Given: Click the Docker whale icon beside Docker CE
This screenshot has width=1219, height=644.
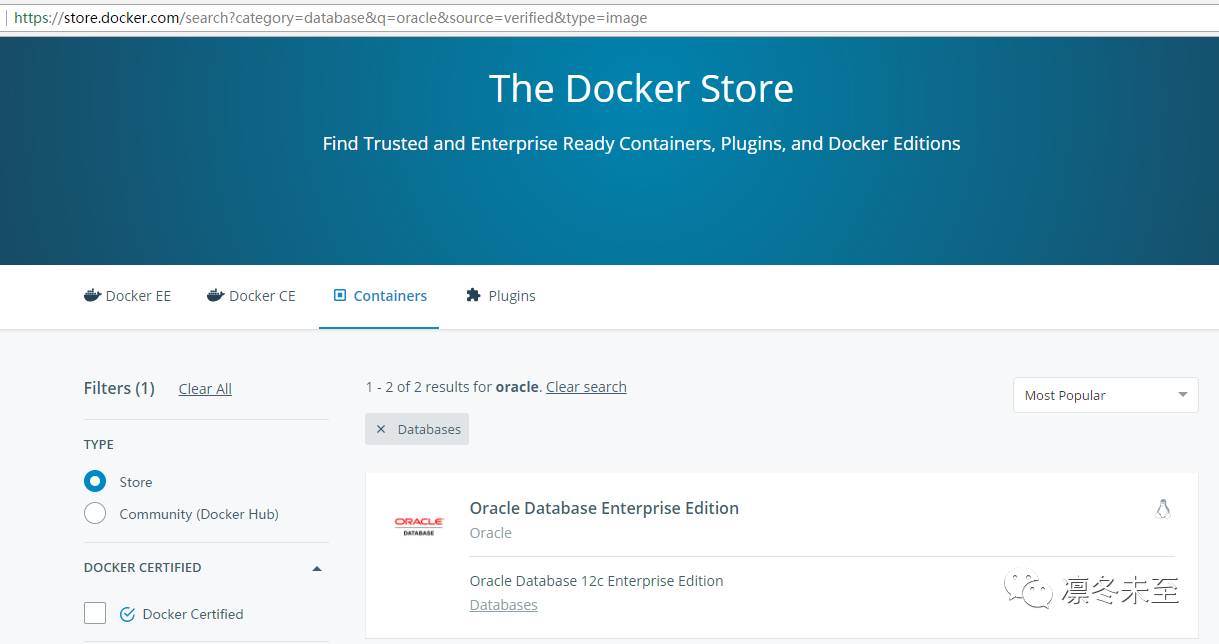Looking at the screenshot, I should coord(215,295).
